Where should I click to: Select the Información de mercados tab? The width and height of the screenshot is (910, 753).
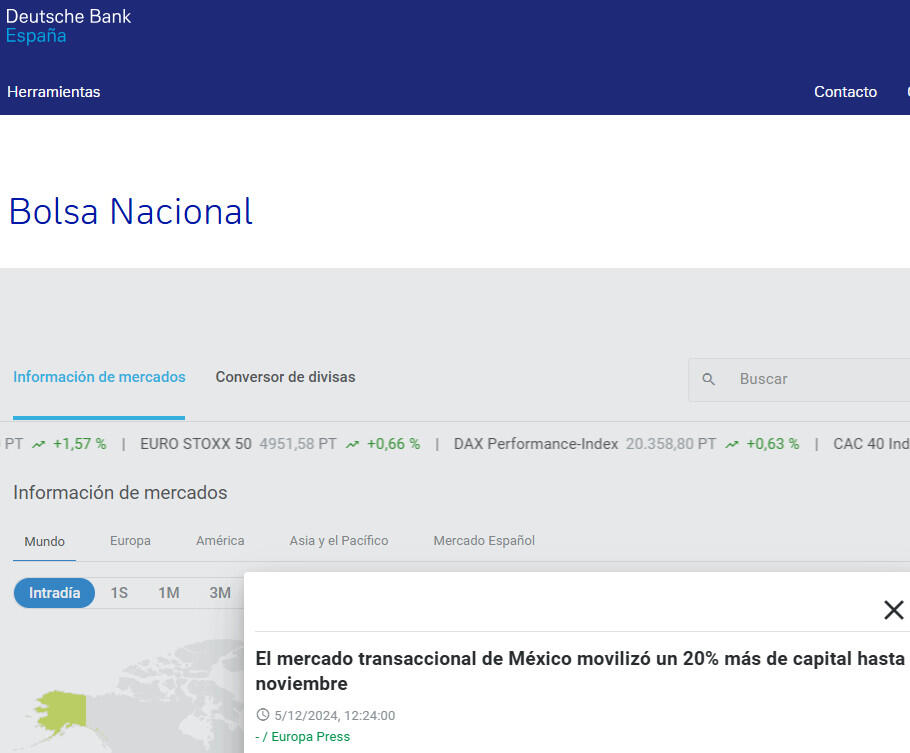[99, 377]
